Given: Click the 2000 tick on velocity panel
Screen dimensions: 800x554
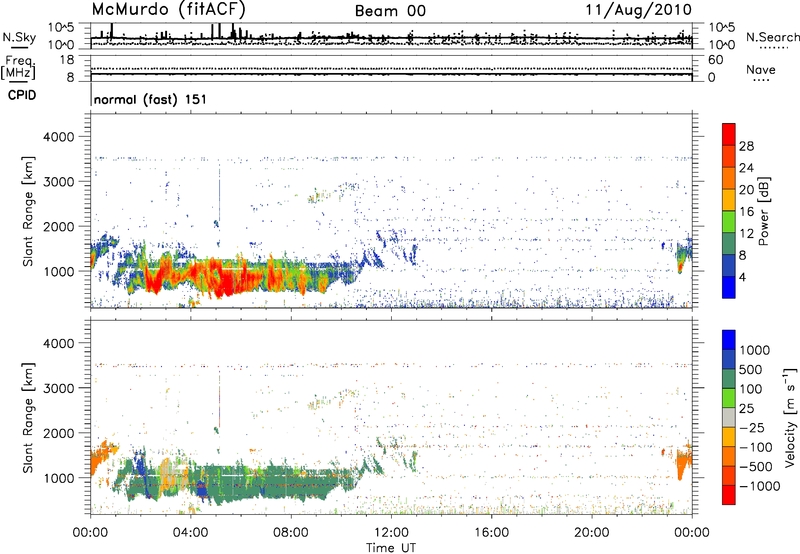Looking at the screenshot, I should pos(59,433).
